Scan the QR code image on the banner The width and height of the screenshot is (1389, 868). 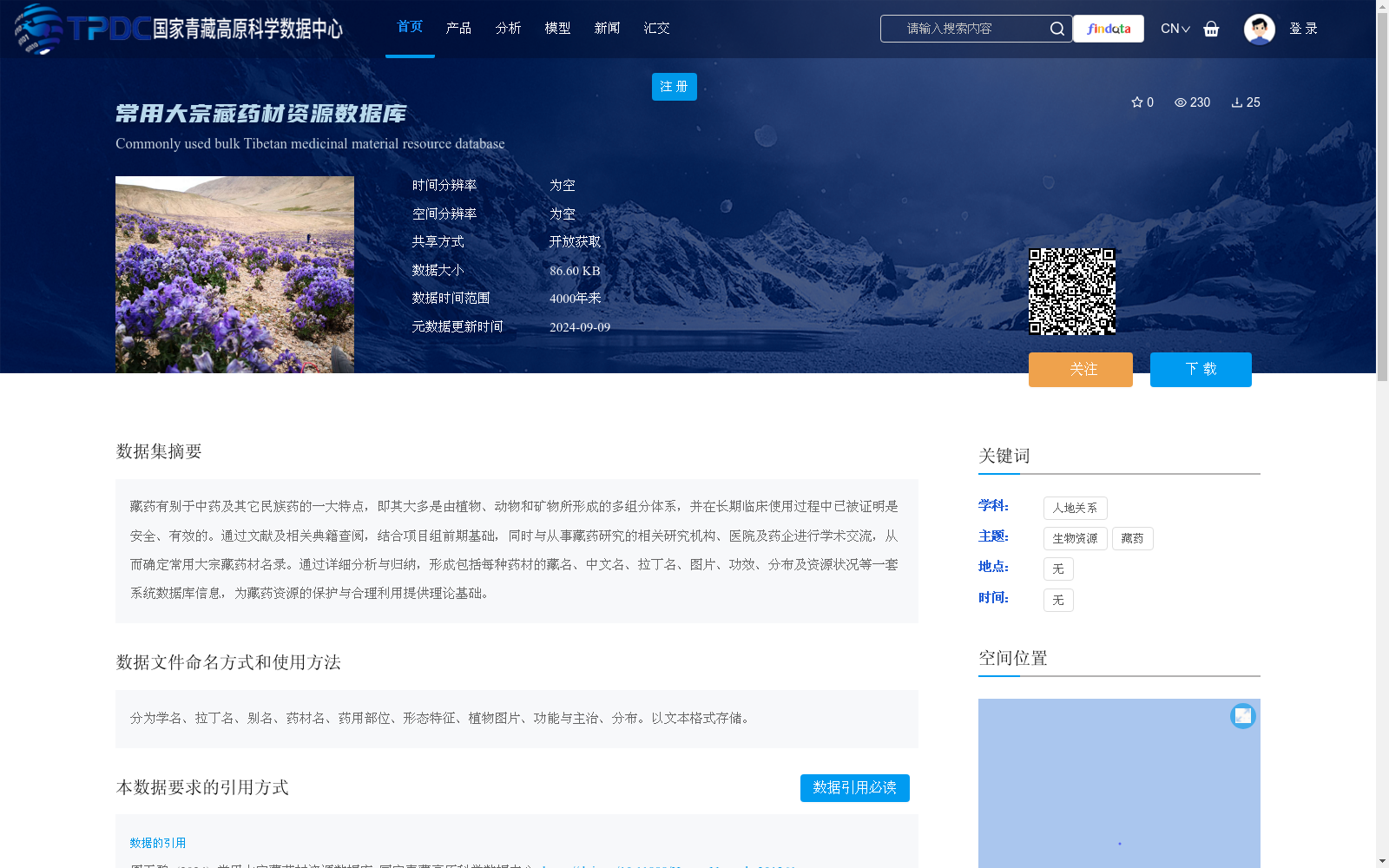coord(1073,290)
